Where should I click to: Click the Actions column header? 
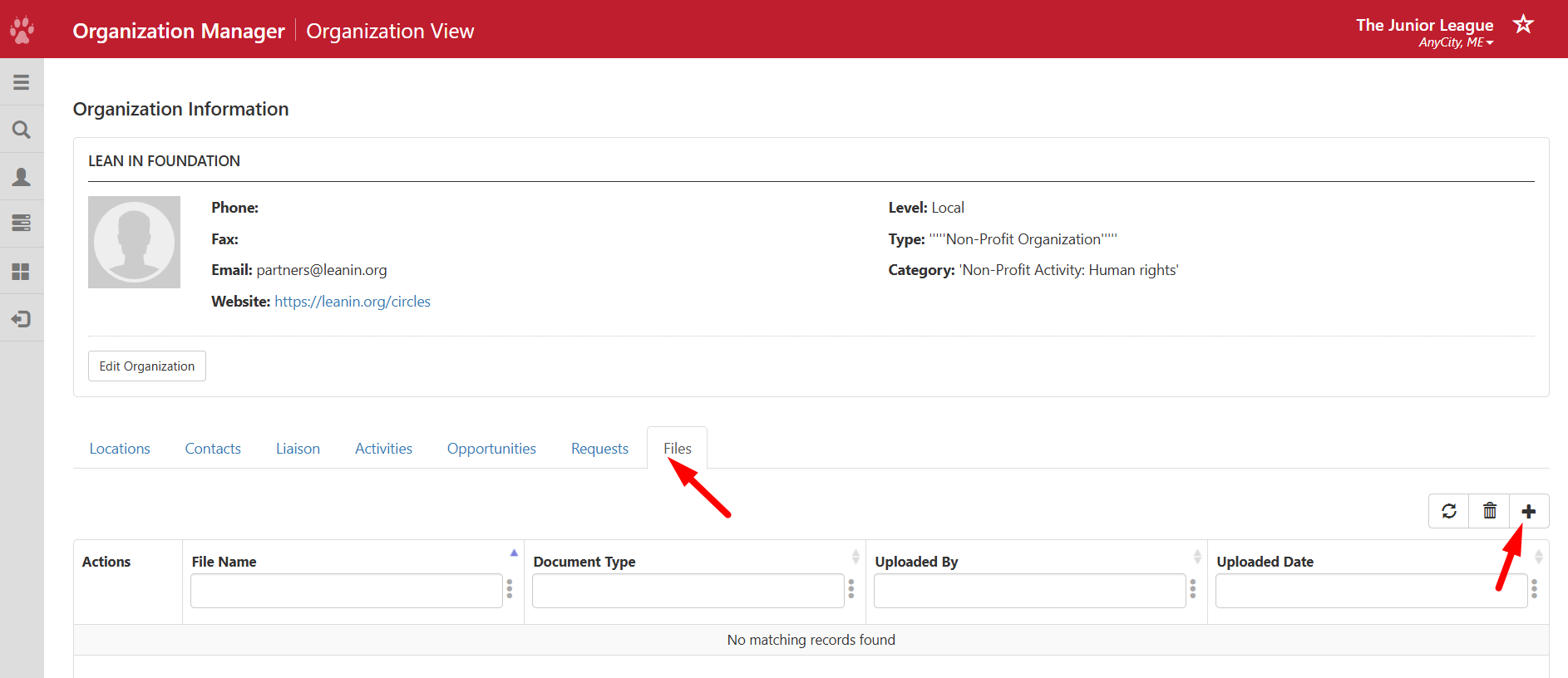pyautogui.click(x=106, y=562)
